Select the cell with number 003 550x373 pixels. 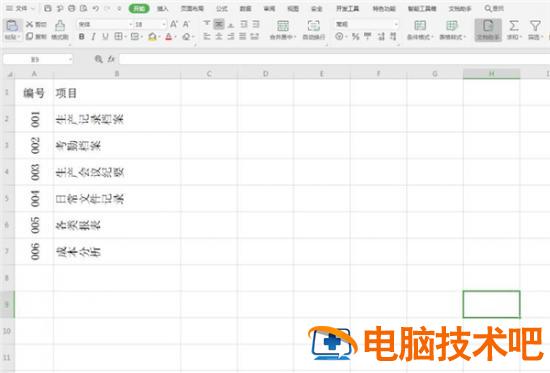[34, 172]
